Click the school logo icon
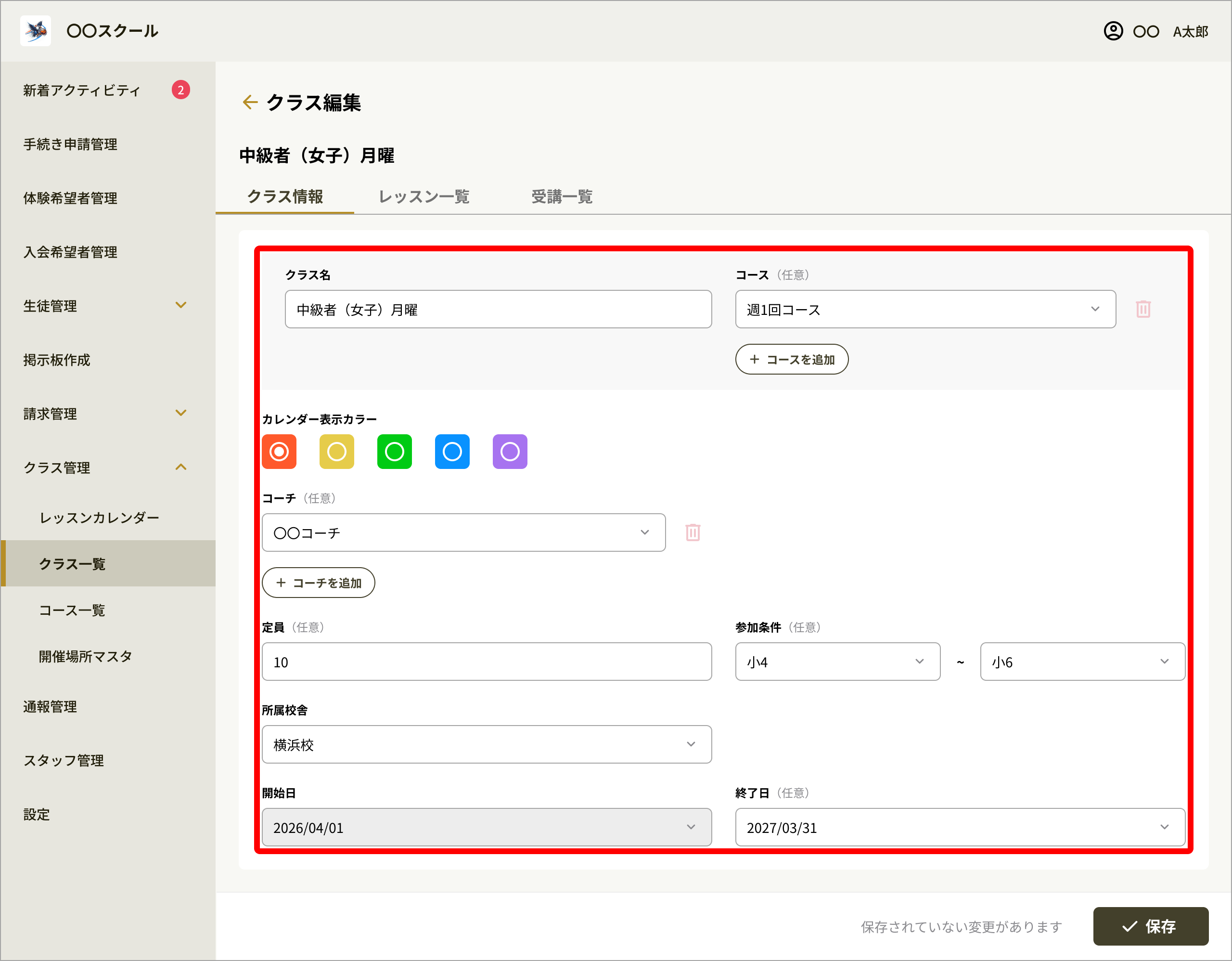This screenshot has width=1232, height=961. tap(36, 30)
